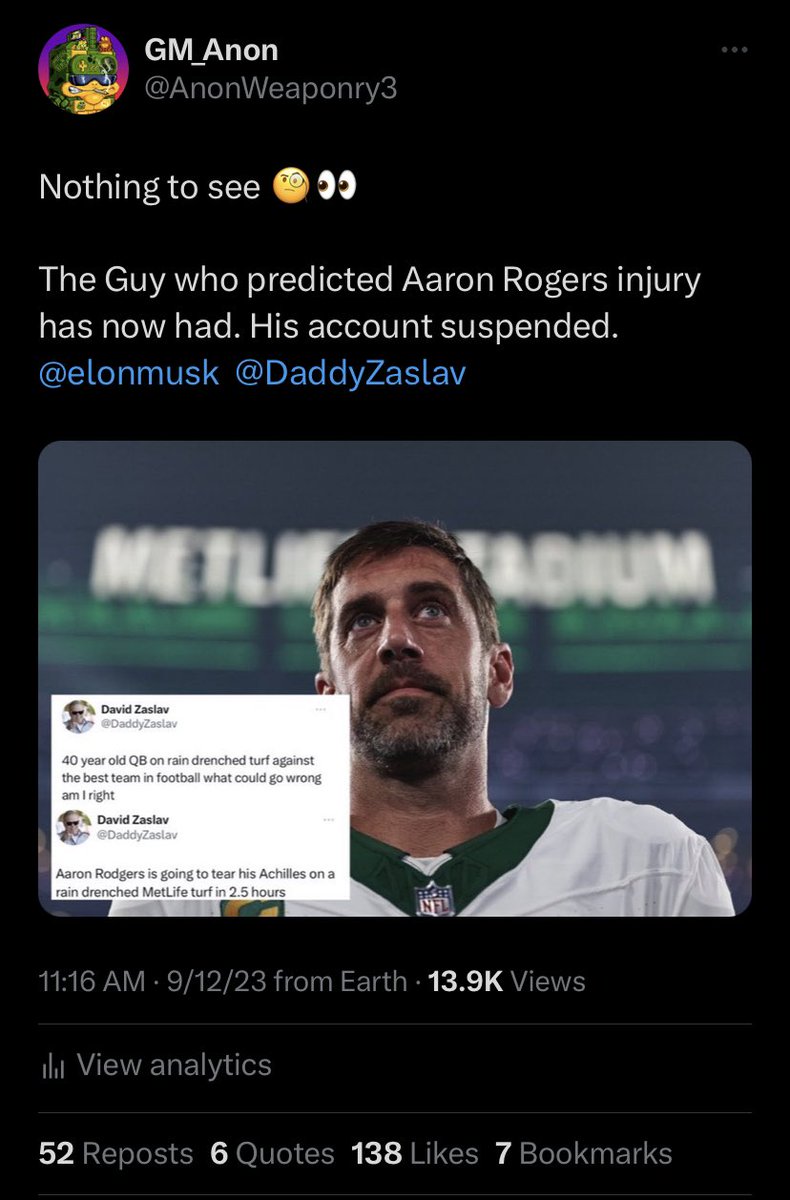Click the 'from Earth' location label
790x1200 pixels.
pos(340,982)
